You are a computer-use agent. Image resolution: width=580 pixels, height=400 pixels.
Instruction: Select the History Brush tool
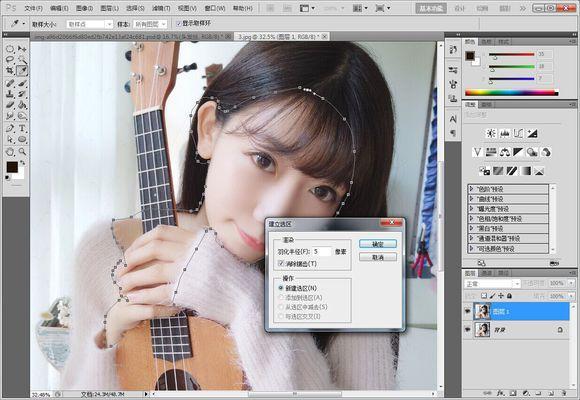click(x=22, y=94)
